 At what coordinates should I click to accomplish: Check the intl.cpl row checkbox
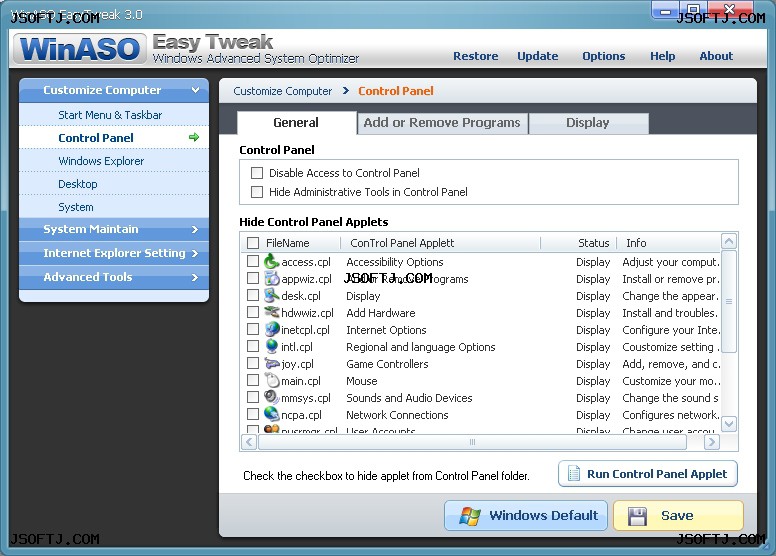click(253, 346)
